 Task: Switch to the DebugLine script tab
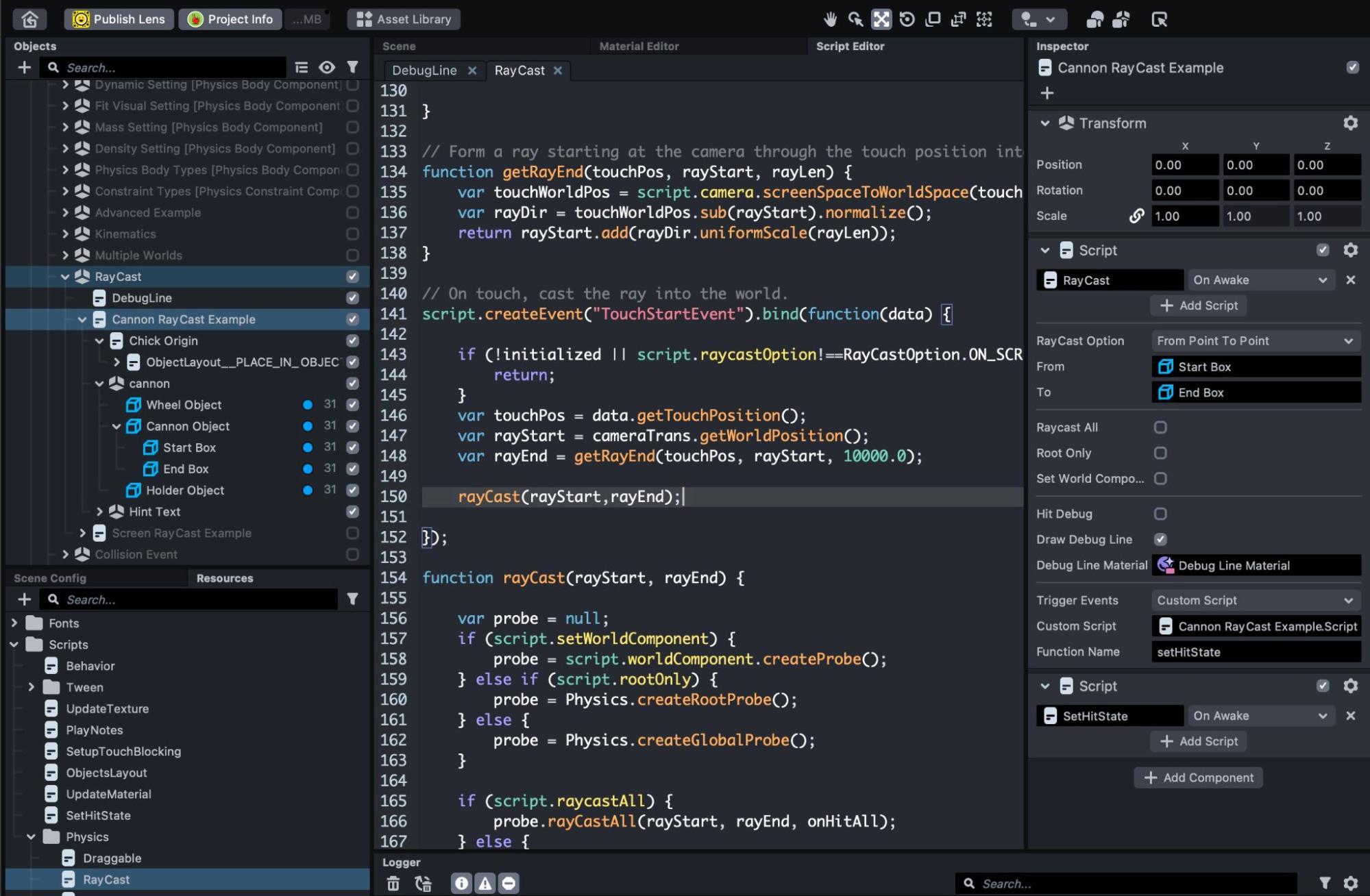pos(424,71)
